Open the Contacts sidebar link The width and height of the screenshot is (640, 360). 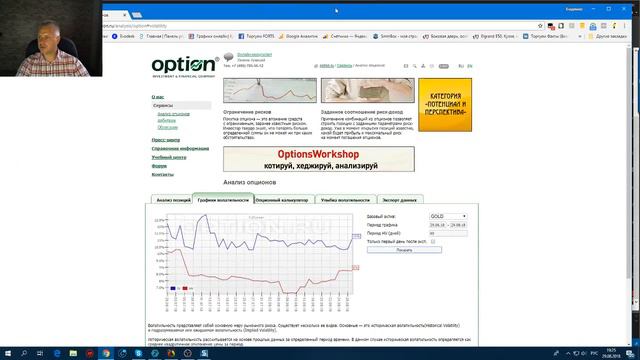[162, 174]
